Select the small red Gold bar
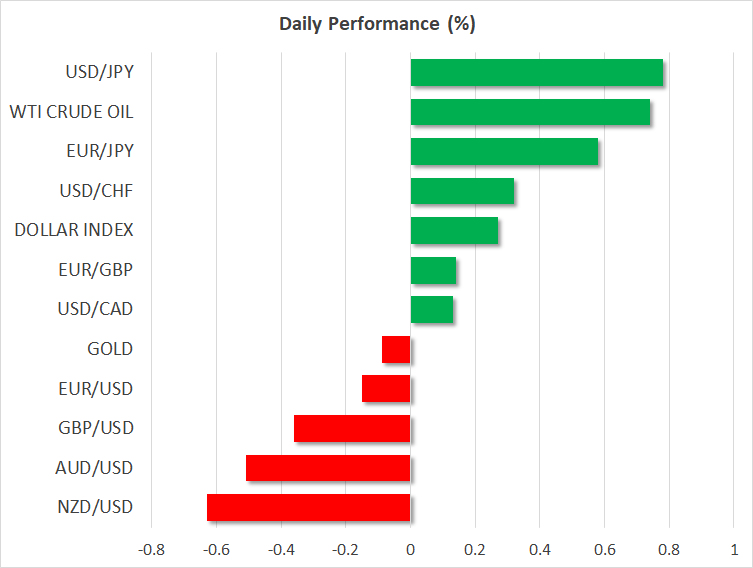Viewport: 753px width, 568px height. pyautogui.click(x=396, y=349)
